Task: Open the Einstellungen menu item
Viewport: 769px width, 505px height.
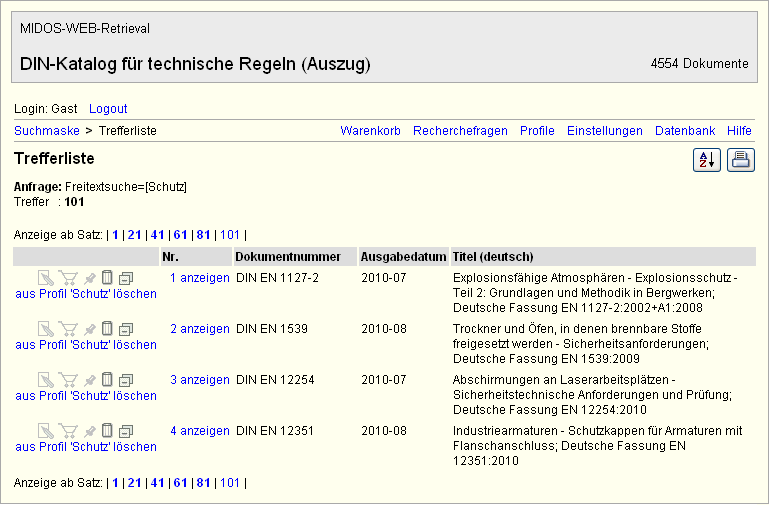Action: [604, 131]
